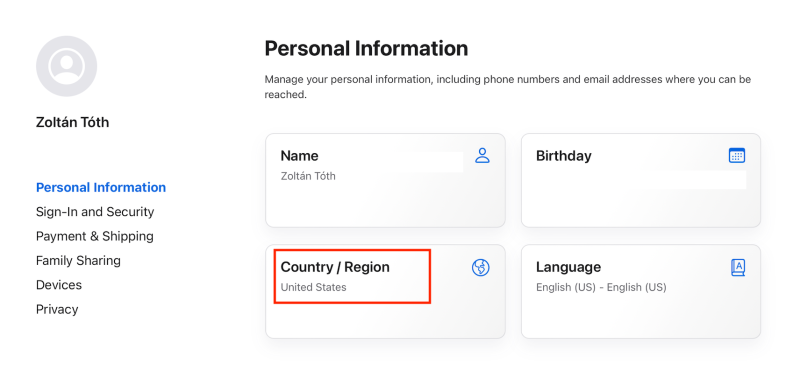800x376 pixels.
Task: Select Personal Information in the sidebar
Action: (x=101, y=187)
